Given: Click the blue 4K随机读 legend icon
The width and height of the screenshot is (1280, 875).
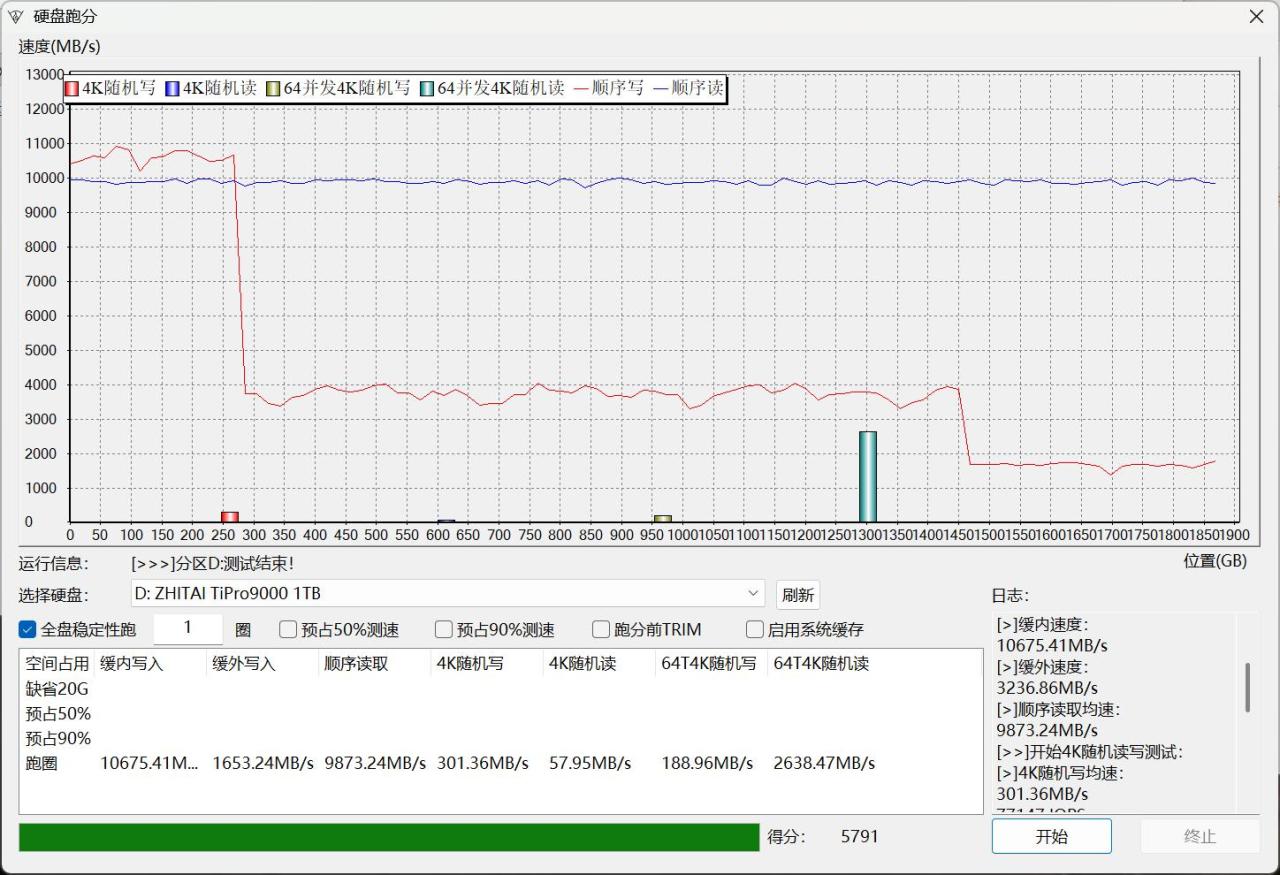Looking at the screenshot, I should 172,88.
